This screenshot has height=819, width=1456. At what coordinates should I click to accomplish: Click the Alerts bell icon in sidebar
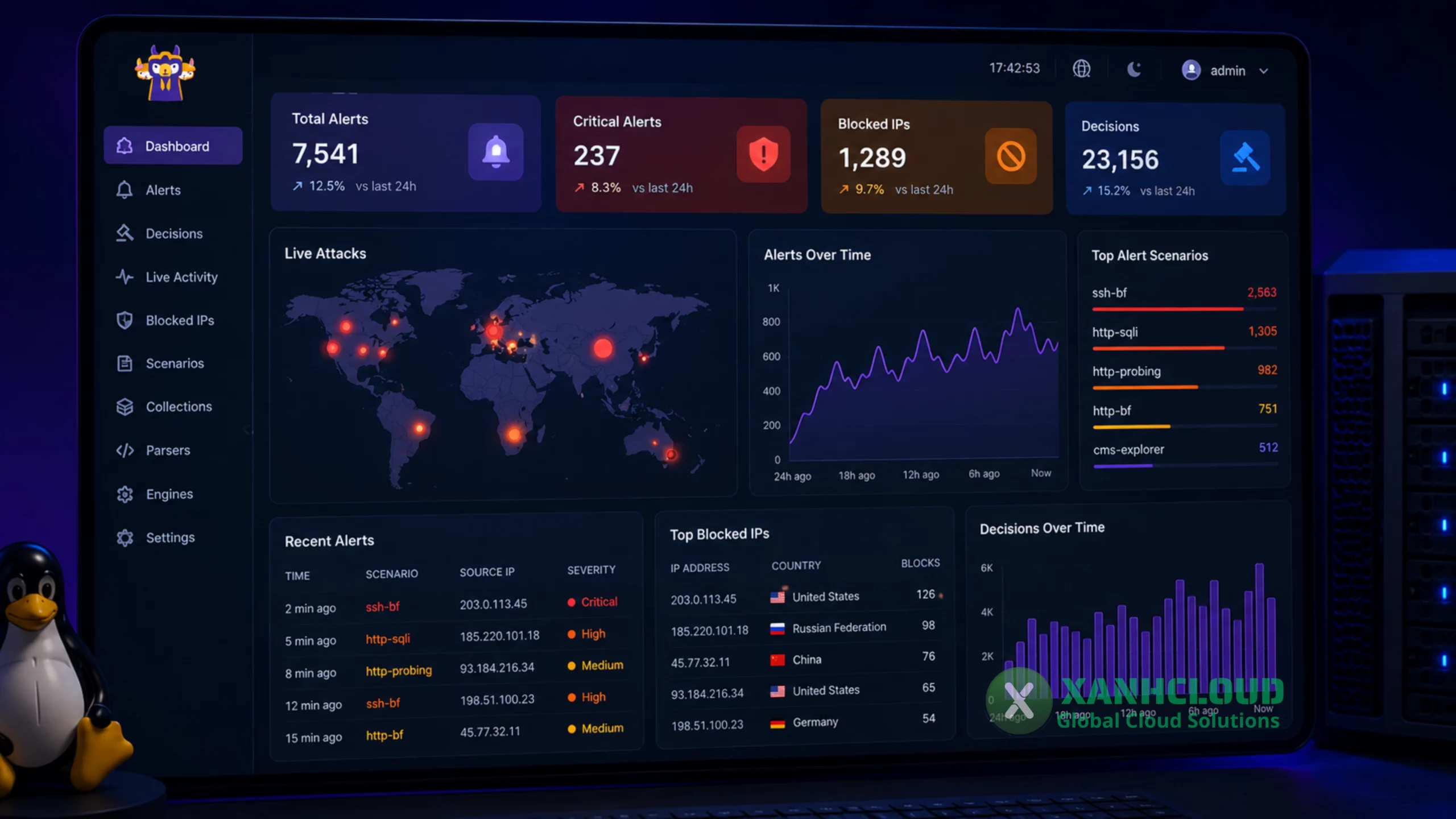point(125,190)
